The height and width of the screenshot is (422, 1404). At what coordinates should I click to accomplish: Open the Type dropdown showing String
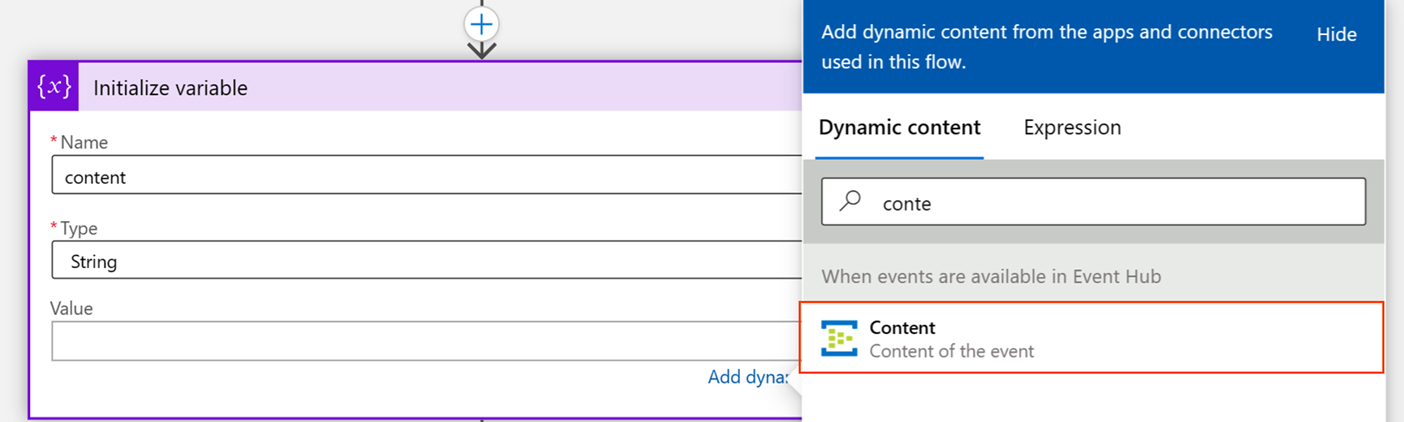[x=420, y=262]
